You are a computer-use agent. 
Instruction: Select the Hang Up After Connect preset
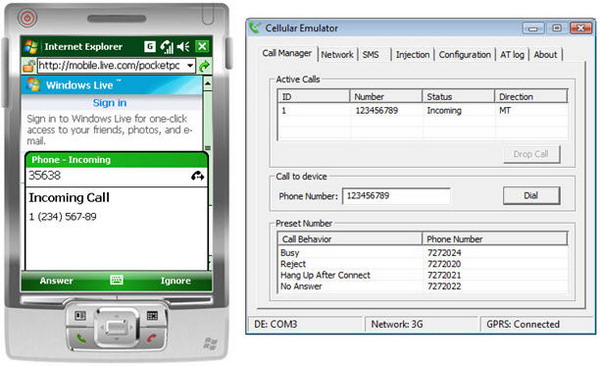coord(422,275)
